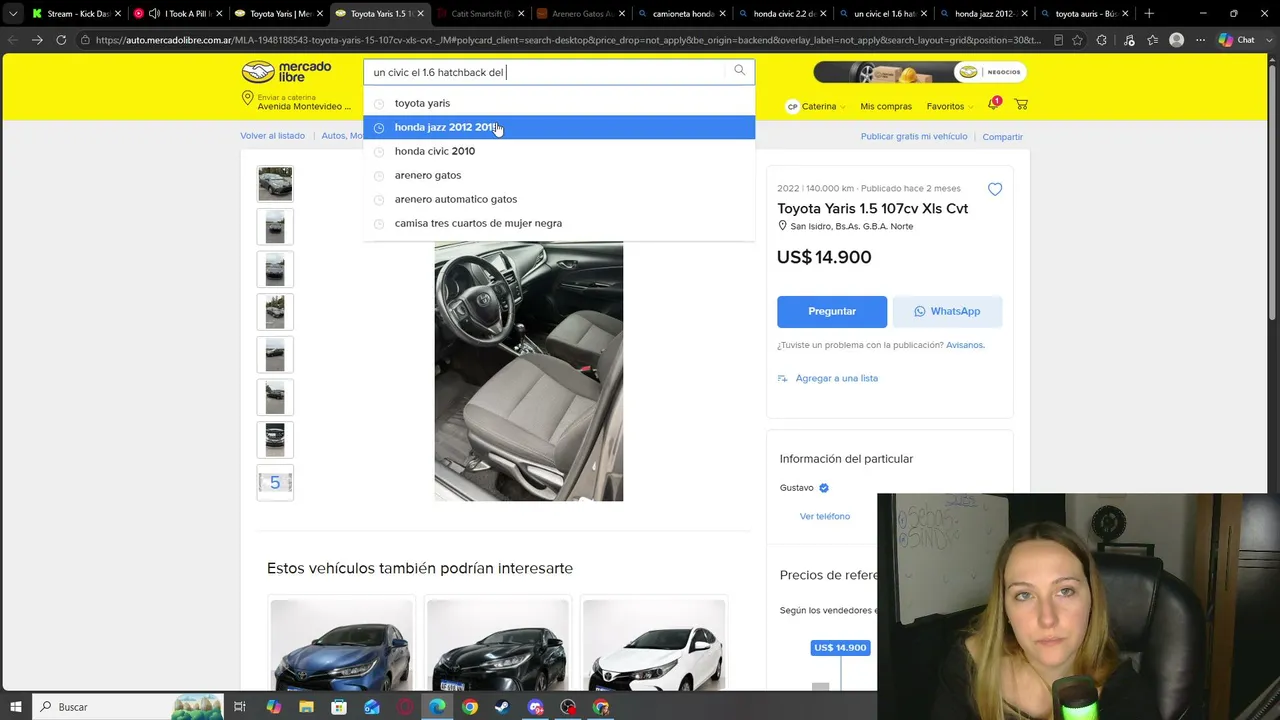The image size is (1280, 720).
Task: Open Opera browser from the taskbar
Action: [405, 707]
